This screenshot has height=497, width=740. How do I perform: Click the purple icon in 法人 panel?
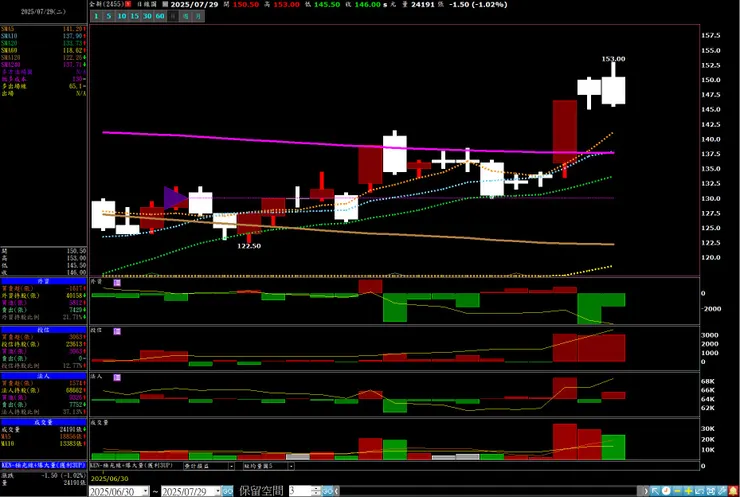(117, 378)
